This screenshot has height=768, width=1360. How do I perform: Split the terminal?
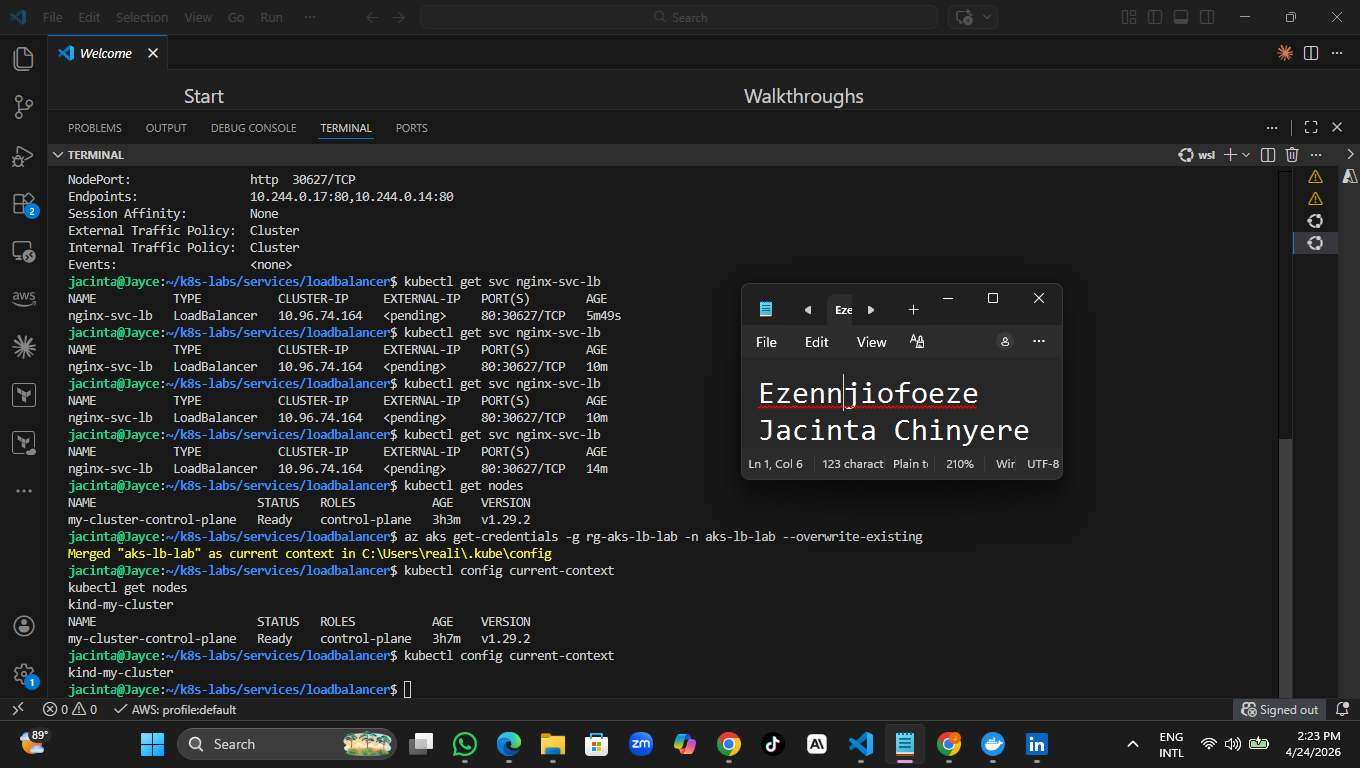1268,155
